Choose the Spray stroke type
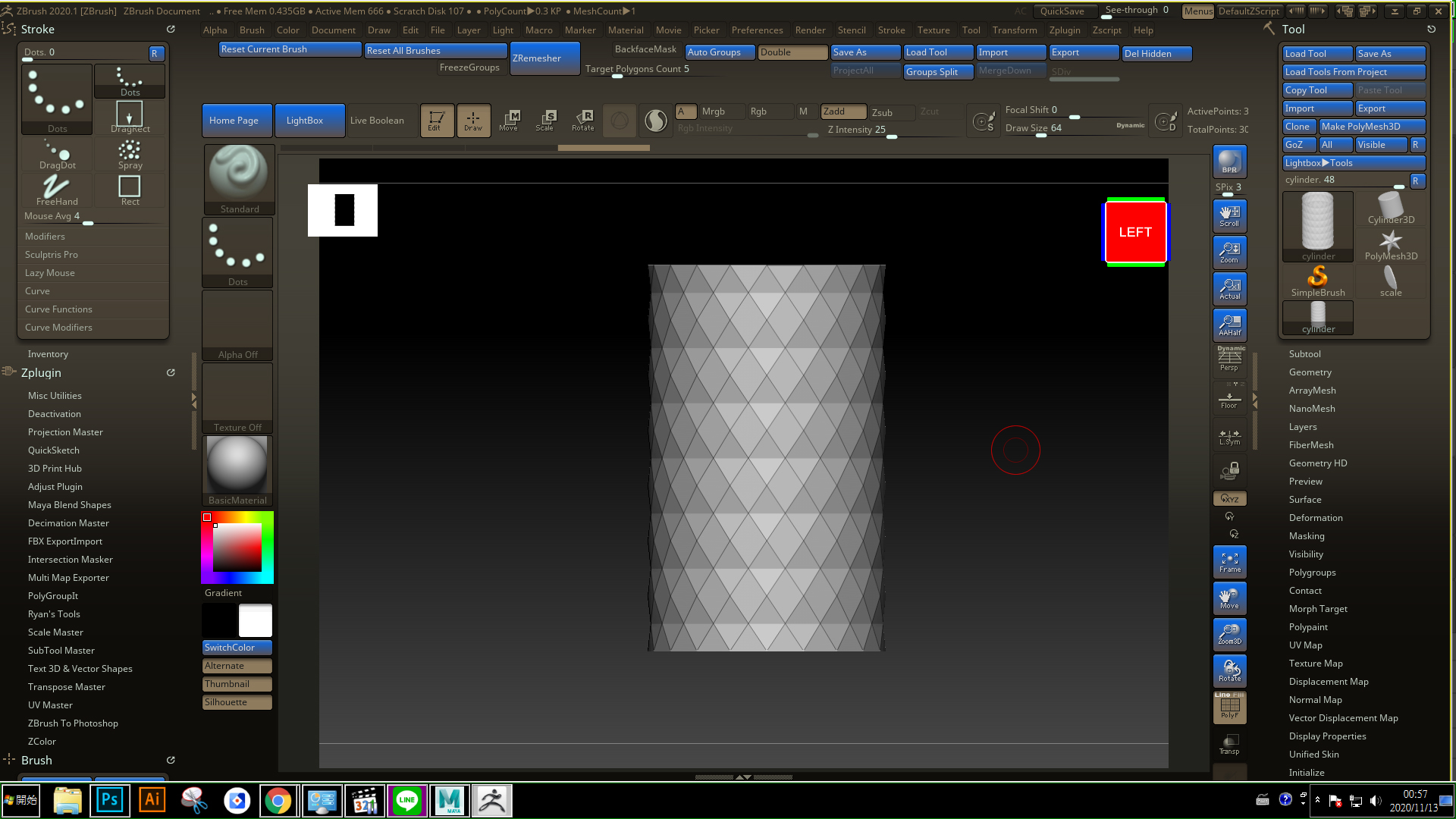The height and width of the screenshot is (819, 1456). [130, 154]
